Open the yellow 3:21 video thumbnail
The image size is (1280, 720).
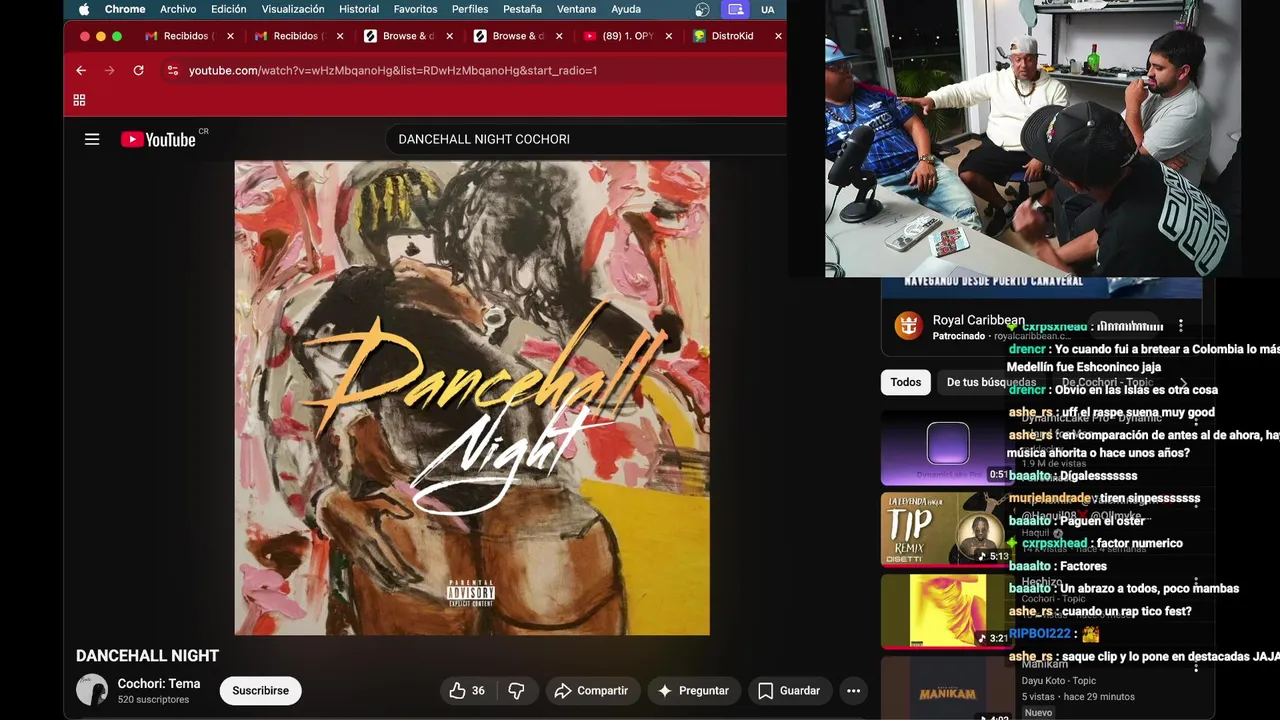[x=946, y=611]
